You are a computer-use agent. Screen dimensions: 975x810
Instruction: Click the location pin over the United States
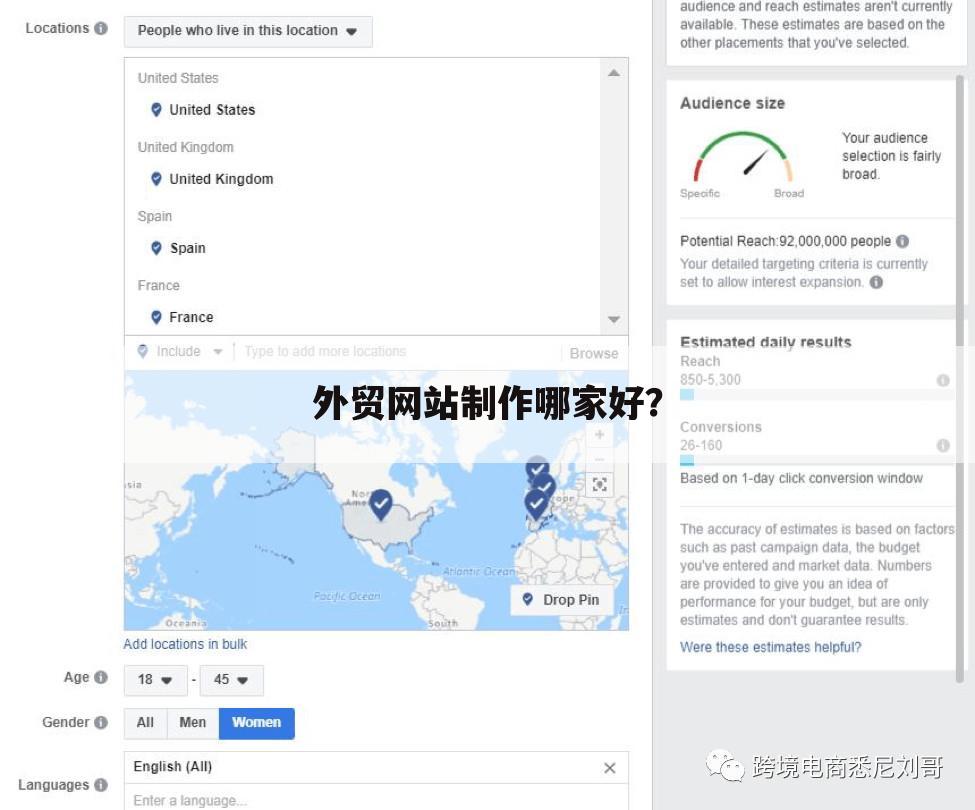pyautogui.click(x=380, y=505)
